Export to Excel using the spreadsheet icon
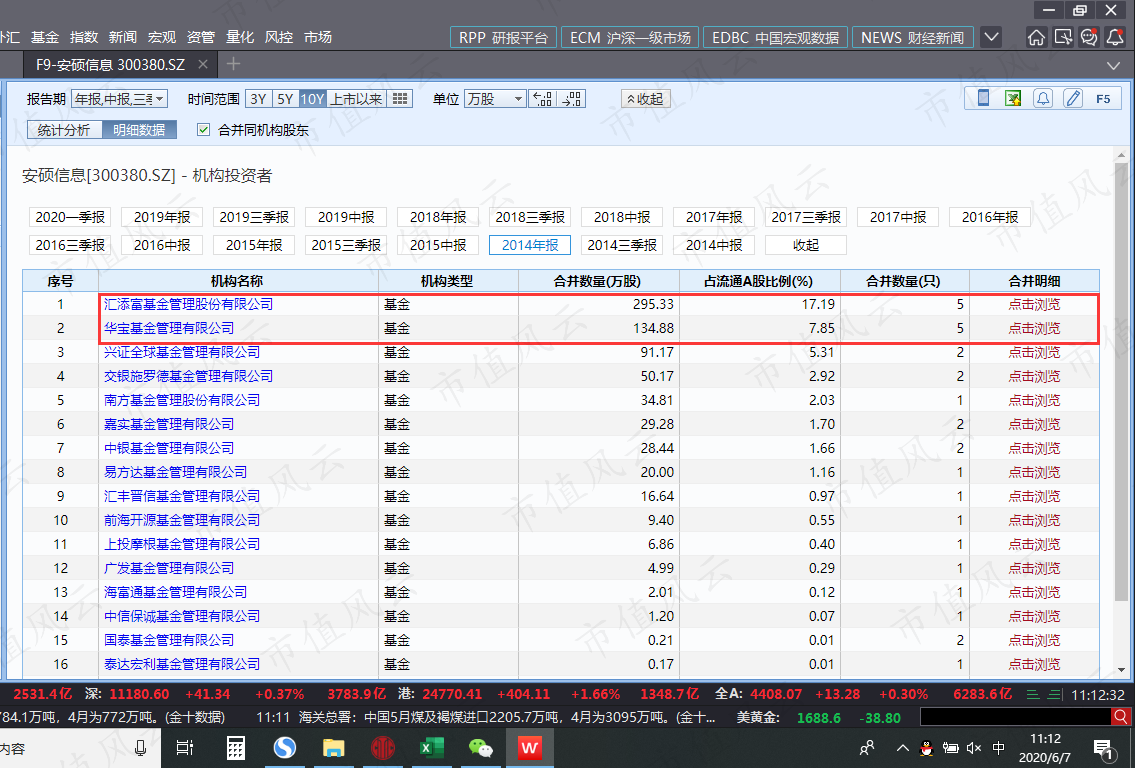 [x=1013, y=98]
